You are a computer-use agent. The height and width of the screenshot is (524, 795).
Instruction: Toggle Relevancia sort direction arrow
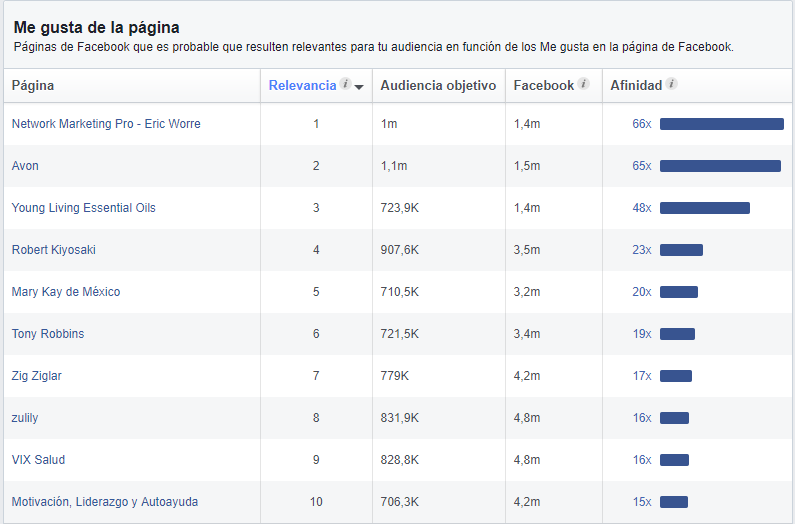[x=358, y=87]
